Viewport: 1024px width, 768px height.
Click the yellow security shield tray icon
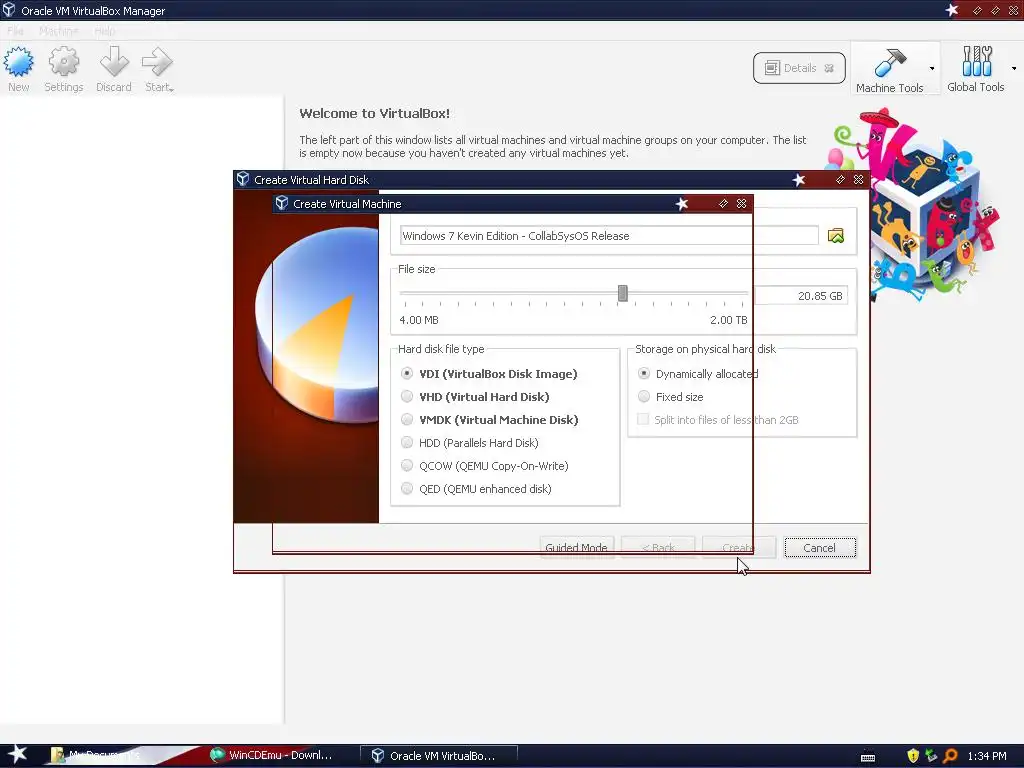(x=913, y=756)
